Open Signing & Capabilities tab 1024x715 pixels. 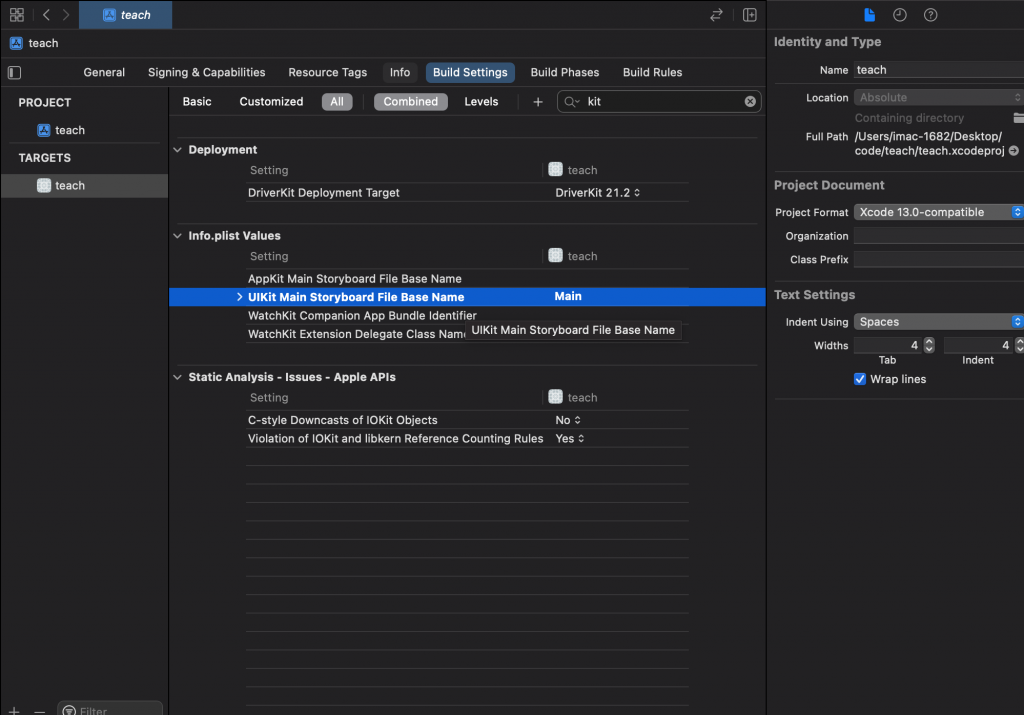[x=206, y=72]
